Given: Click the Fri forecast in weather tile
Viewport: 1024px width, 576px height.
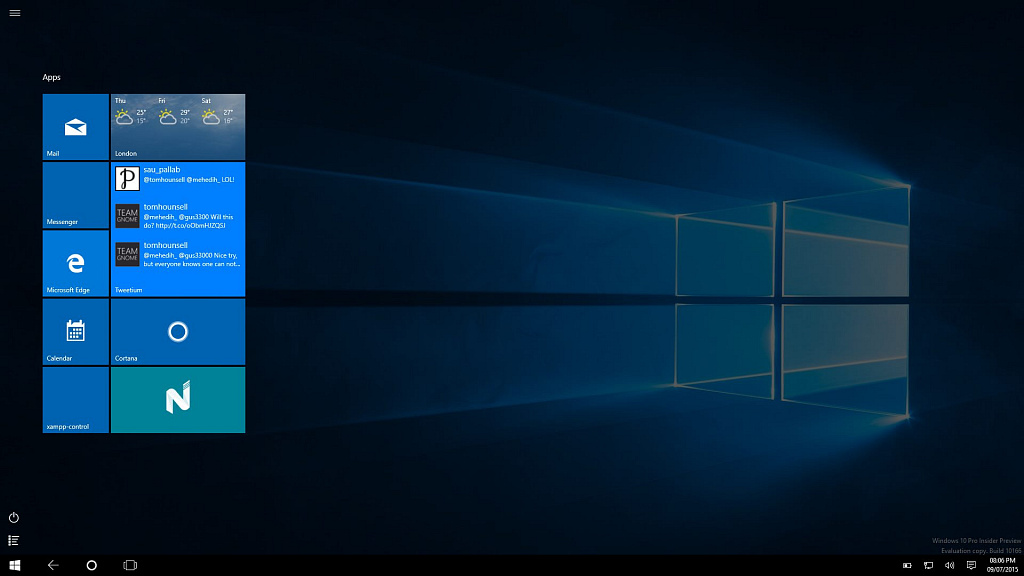Looking at the screenshot, I should click(x=174, y=112).
